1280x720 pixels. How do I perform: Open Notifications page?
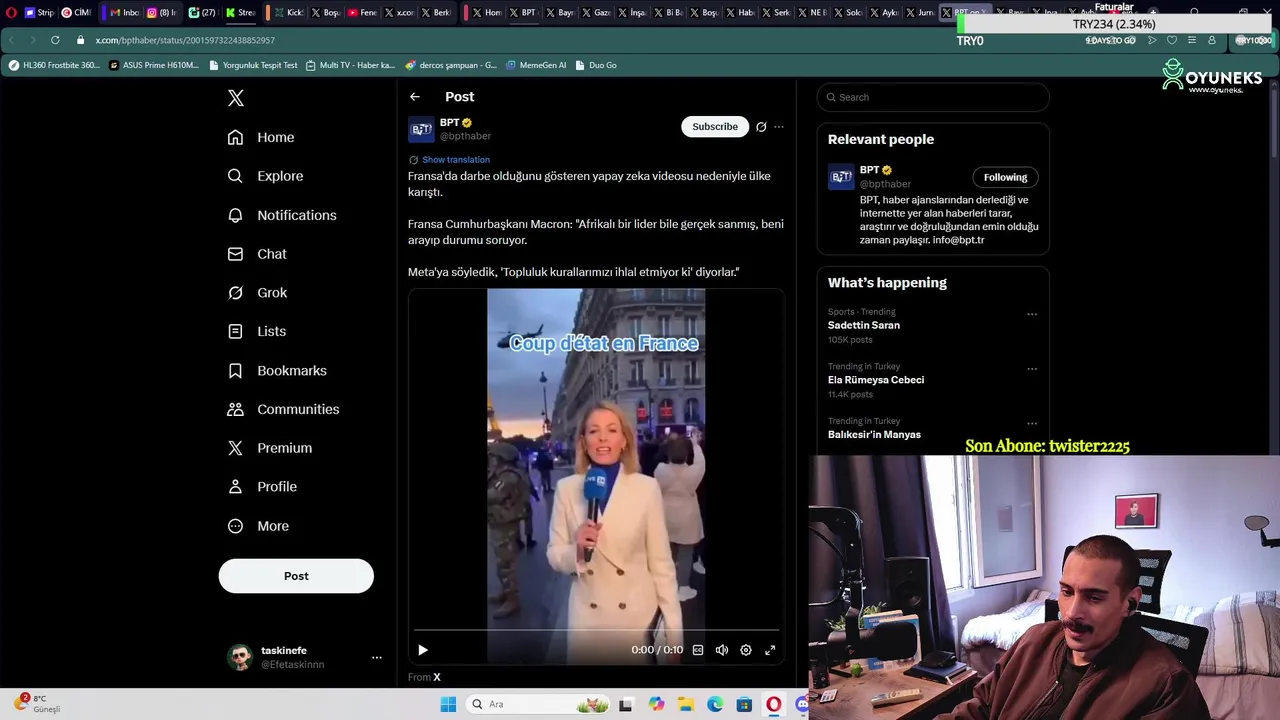[x=282, y=215]
